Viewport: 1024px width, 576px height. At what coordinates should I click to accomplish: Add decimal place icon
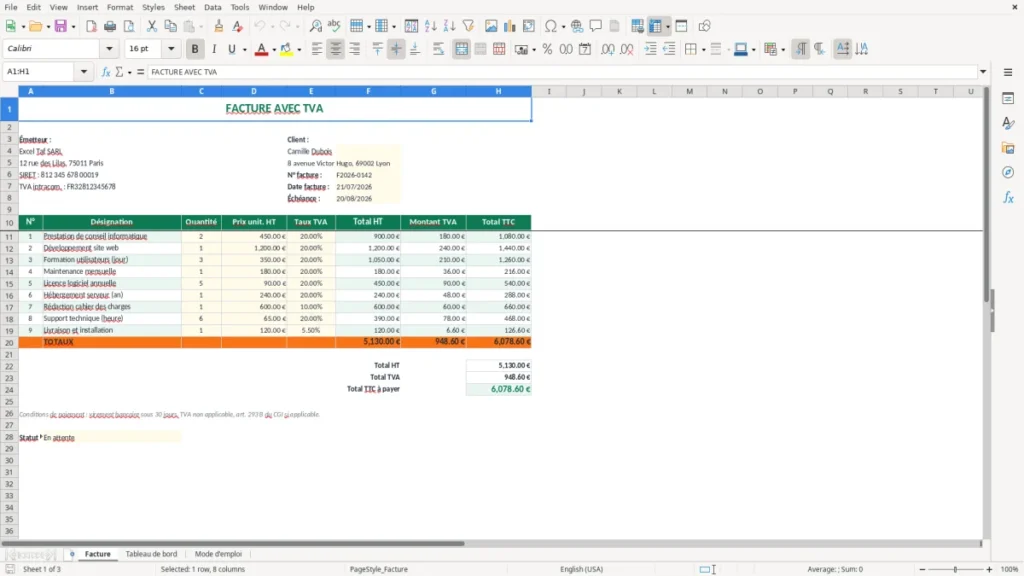click(x=607, y=49)
